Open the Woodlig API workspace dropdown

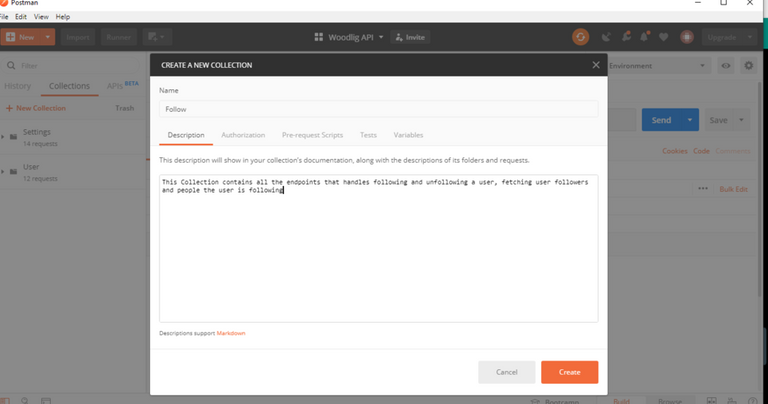pyautogui.click(x=356, y=37)
